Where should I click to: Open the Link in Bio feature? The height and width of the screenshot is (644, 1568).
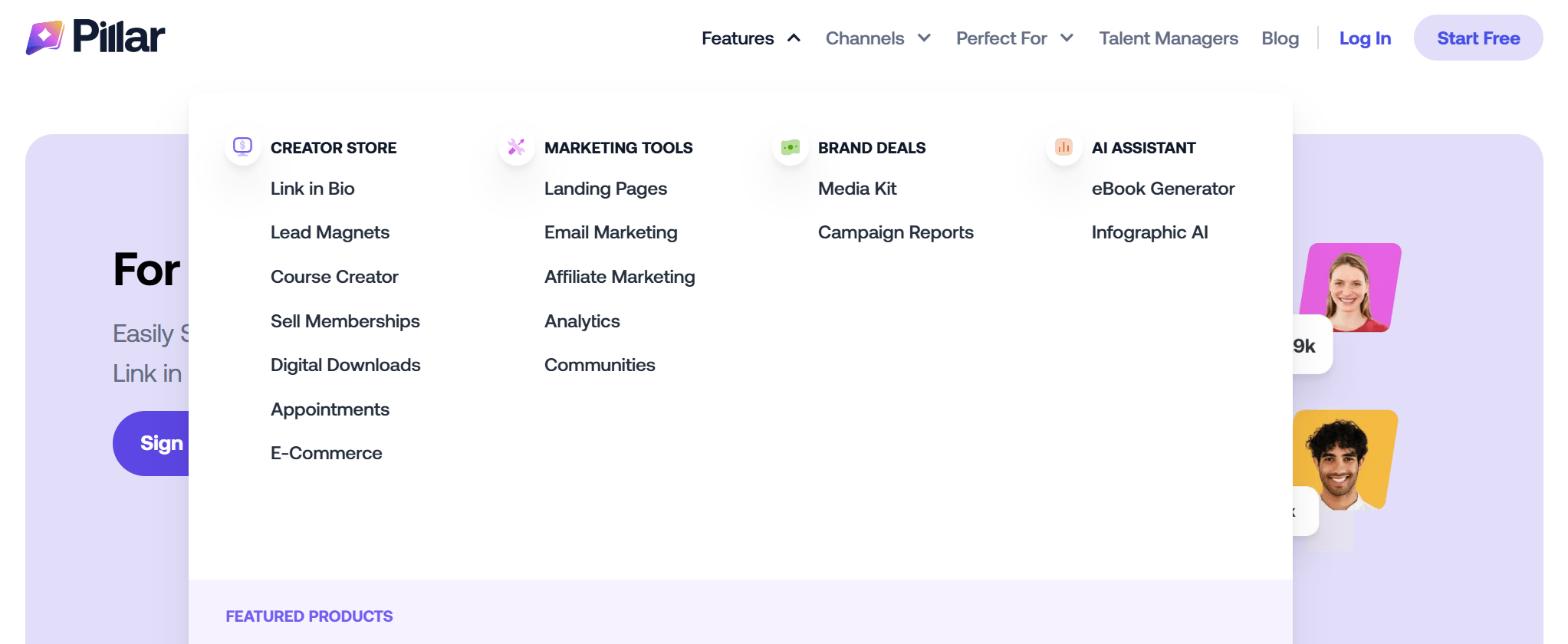click(x=312, y=189)
